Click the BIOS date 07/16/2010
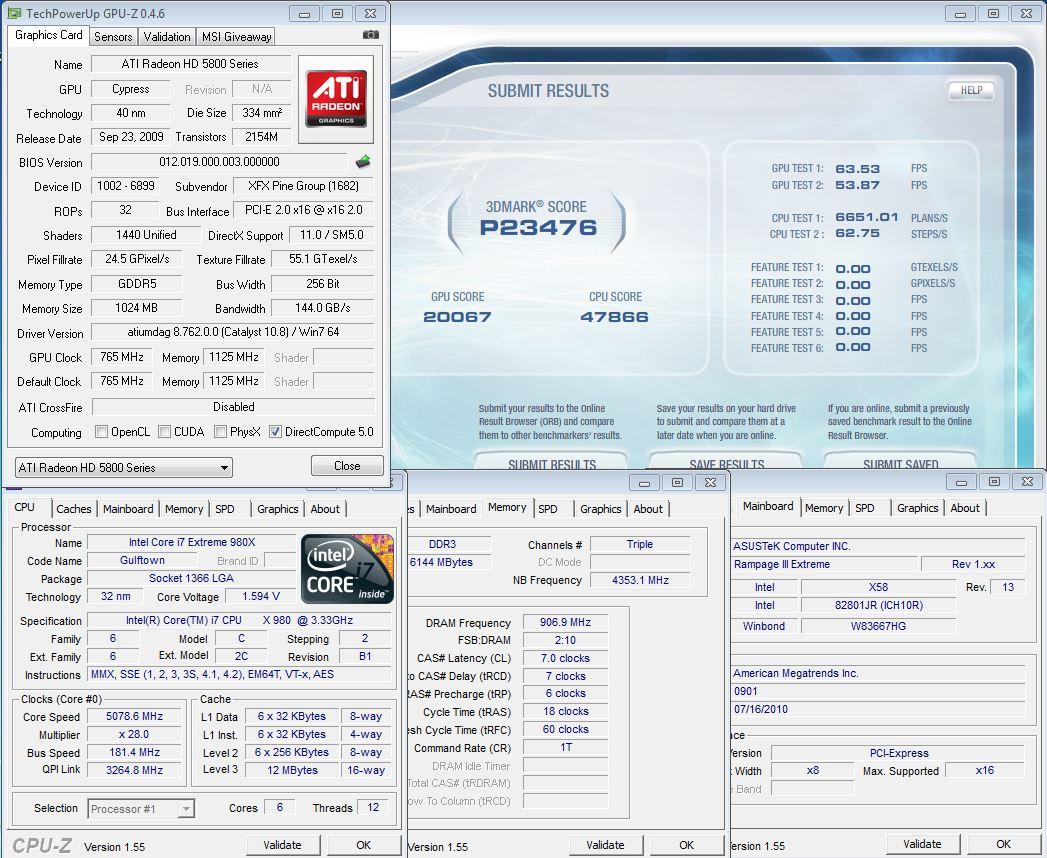Screen dimensions: 1047x858 click(x=878, y=709)
